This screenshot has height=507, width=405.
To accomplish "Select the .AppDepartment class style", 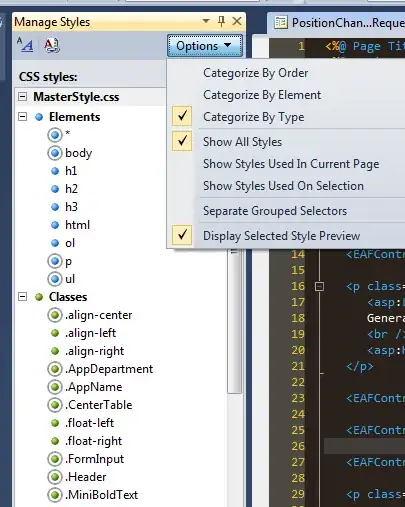I will coord(109,369).
